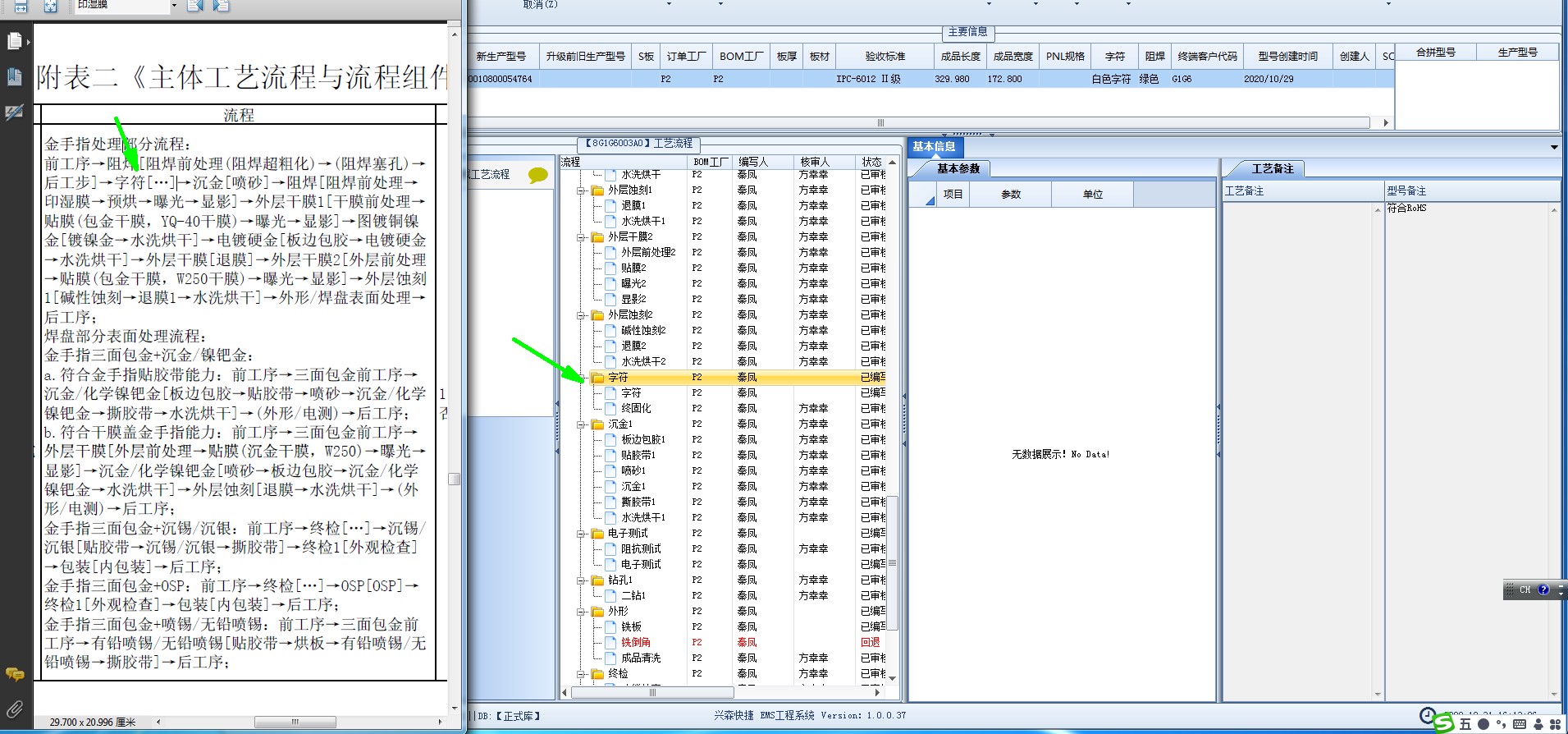Collapse the 终检 folder node
The height and width of the screenshot is (734, 1568).
pyautogui.click(x=581, y=674)
